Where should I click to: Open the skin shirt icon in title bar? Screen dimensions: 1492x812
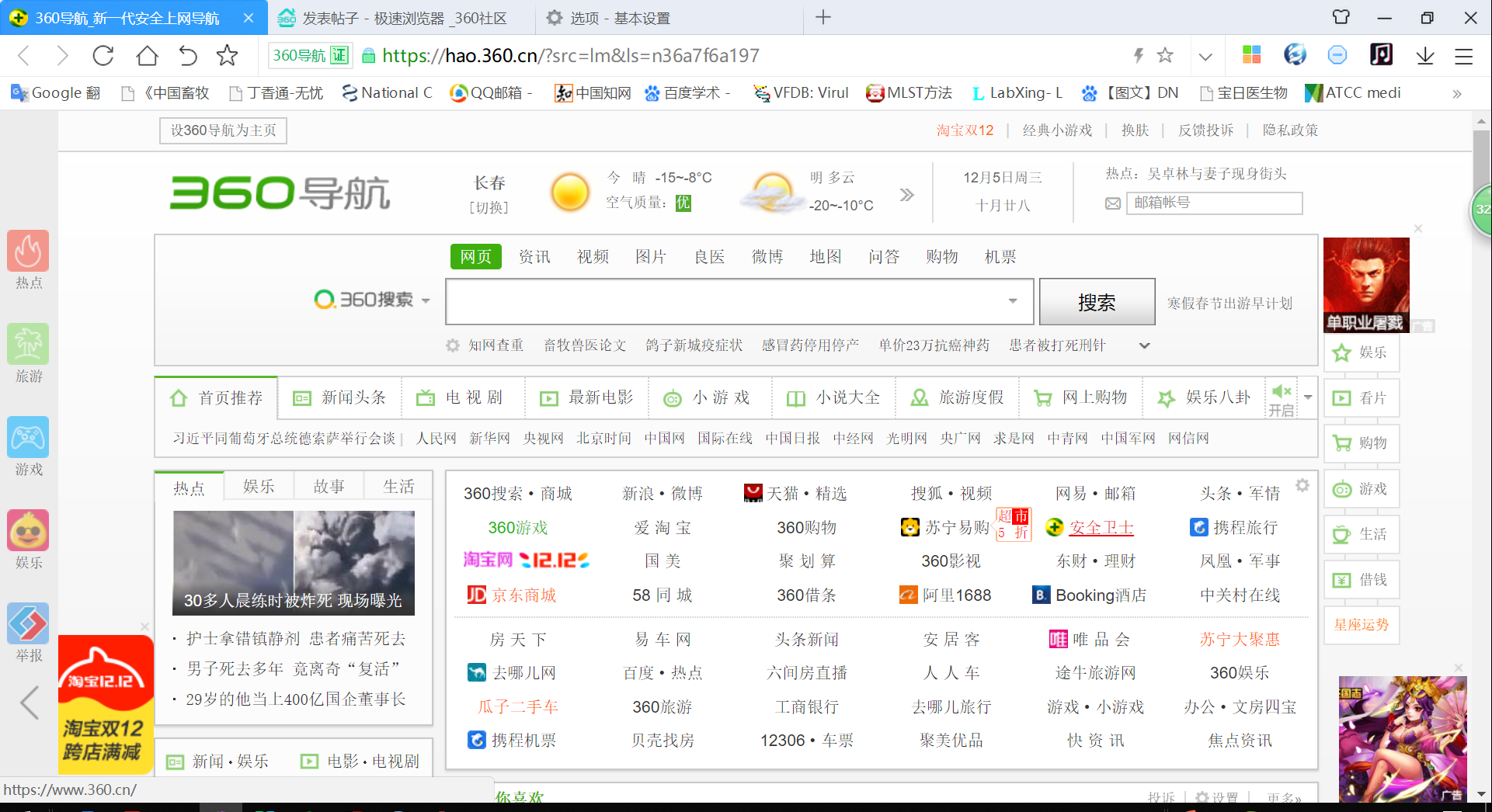tap(1341, 17)
